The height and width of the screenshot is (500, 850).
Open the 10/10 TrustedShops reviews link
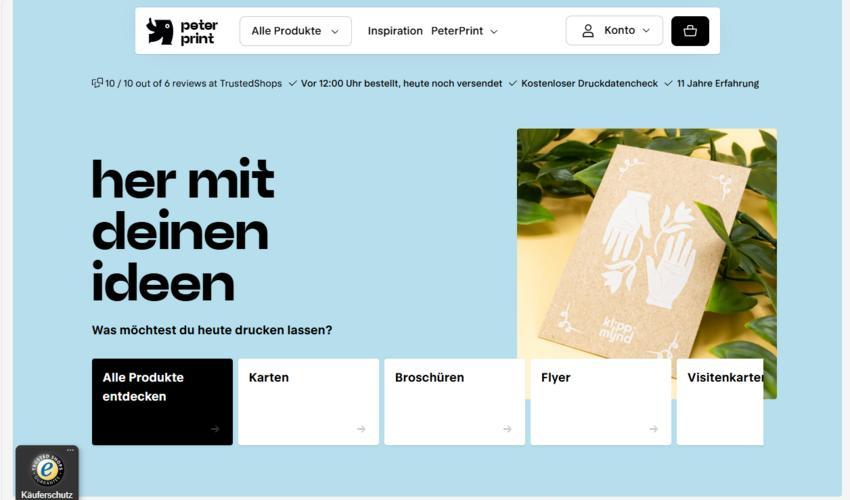[193, 84]
